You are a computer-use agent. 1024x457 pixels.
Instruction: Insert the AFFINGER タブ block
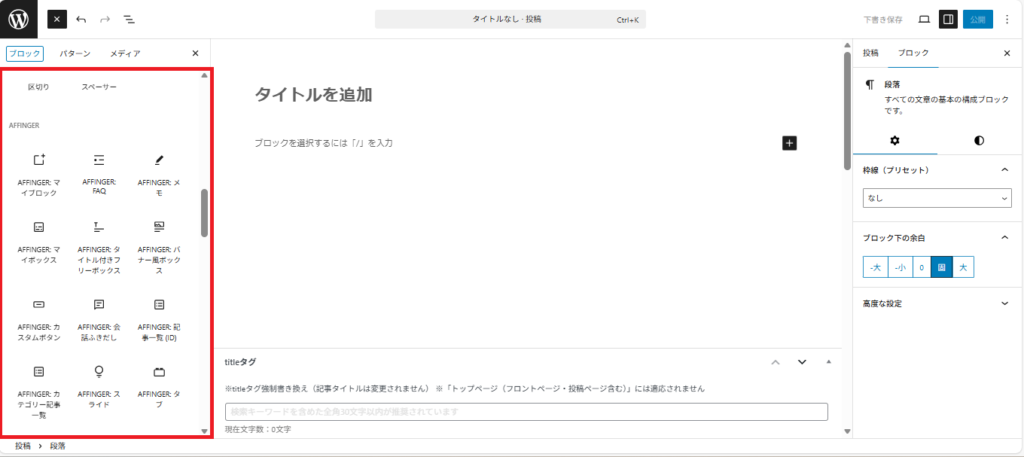point(158,372)
